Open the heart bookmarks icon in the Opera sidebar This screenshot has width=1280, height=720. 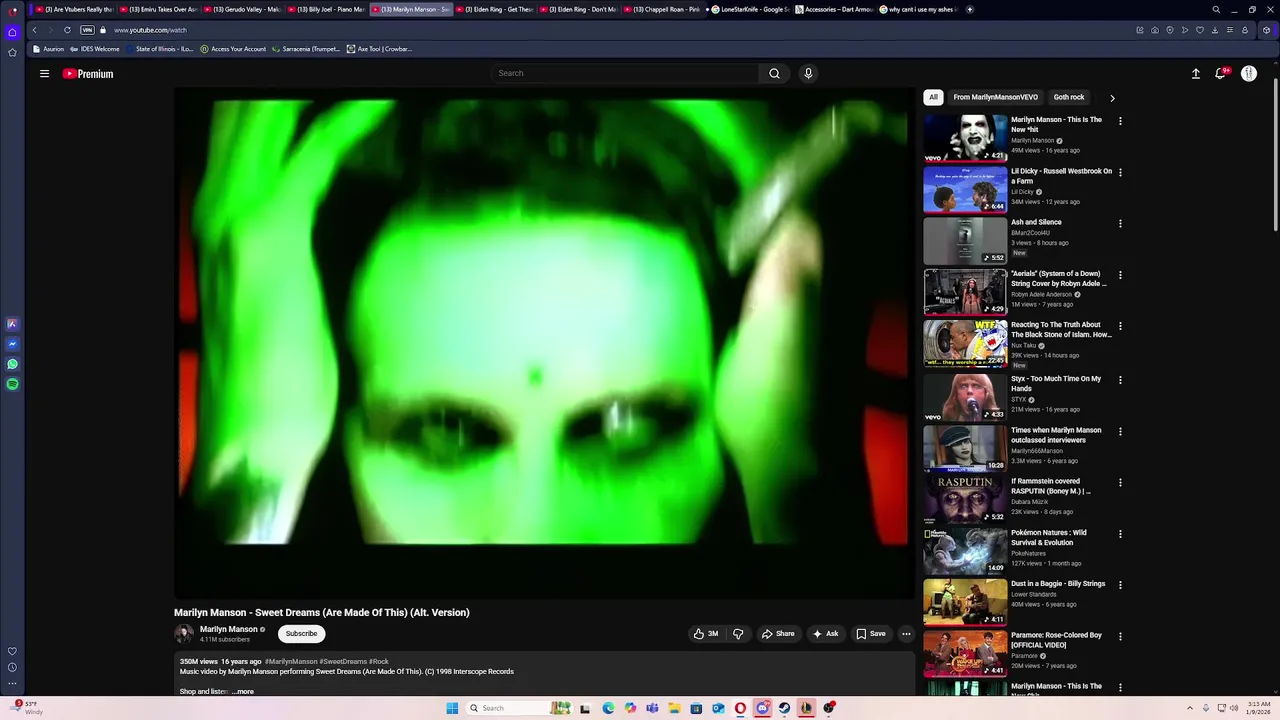point(12,651)
